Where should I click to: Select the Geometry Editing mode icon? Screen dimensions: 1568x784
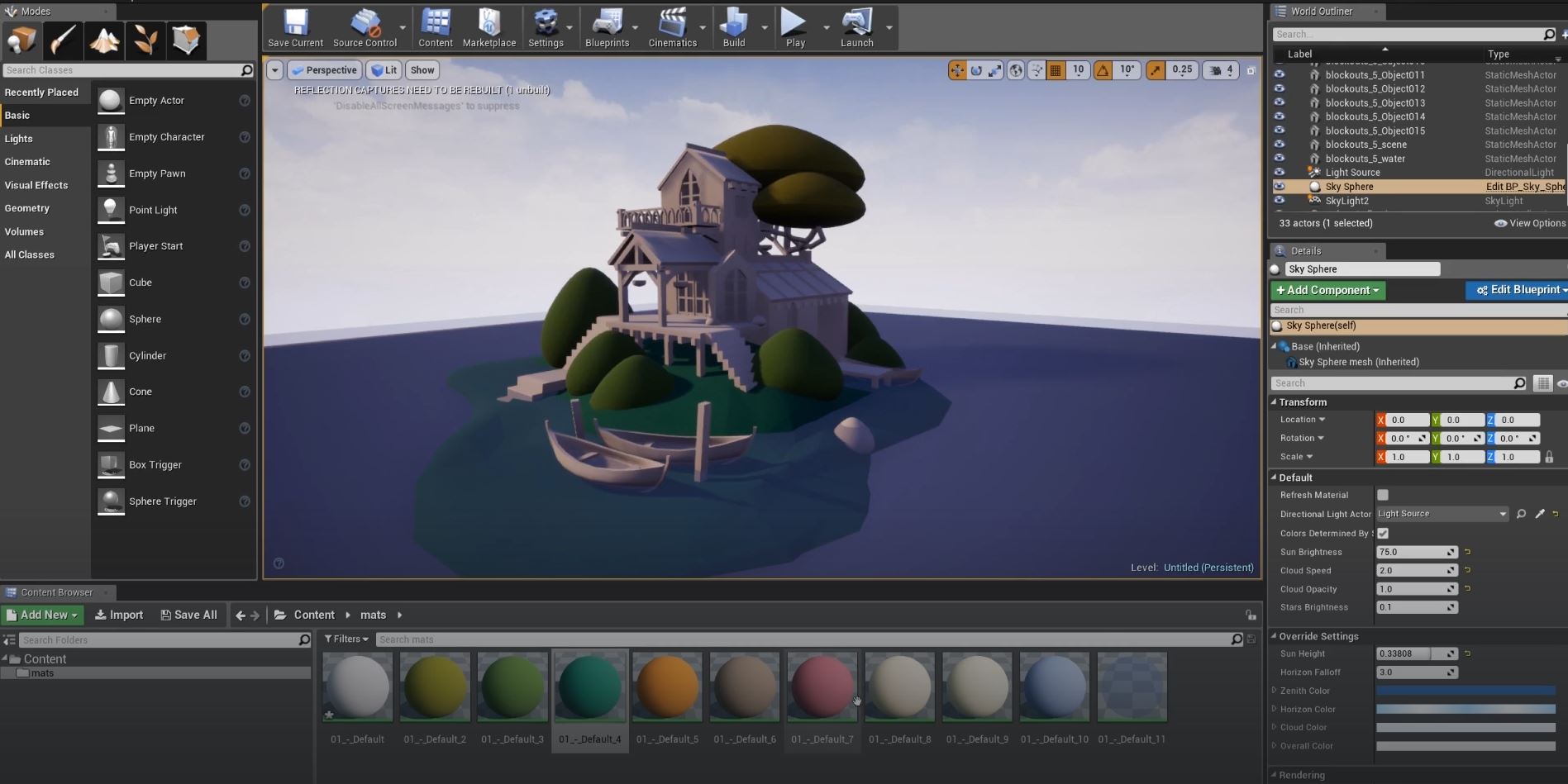coord(187,40)
